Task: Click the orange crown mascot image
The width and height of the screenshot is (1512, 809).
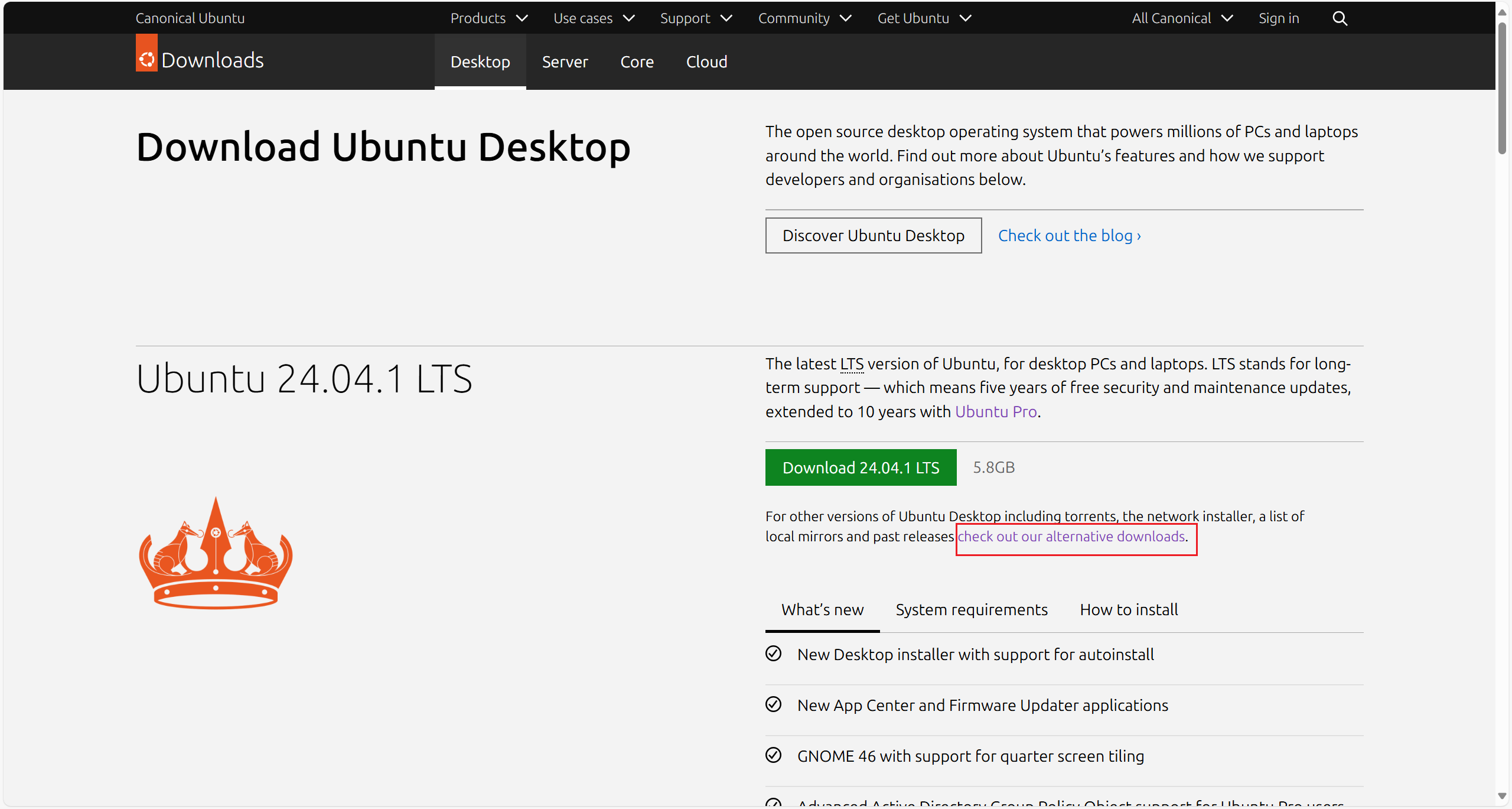Action: [x=216, y=553]
